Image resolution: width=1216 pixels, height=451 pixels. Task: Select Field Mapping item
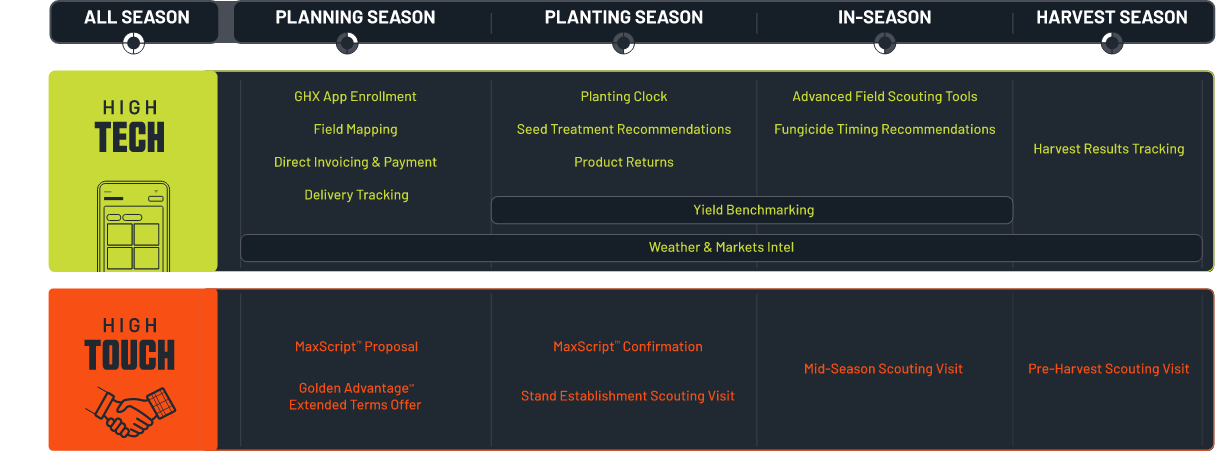click(x=355, y=129)
